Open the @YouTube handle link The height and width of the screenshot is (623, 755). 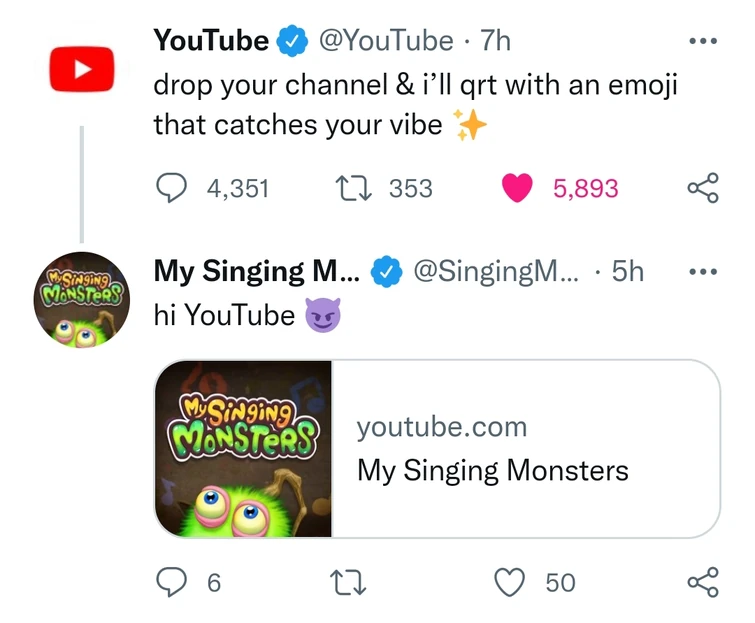click(384, 41)
